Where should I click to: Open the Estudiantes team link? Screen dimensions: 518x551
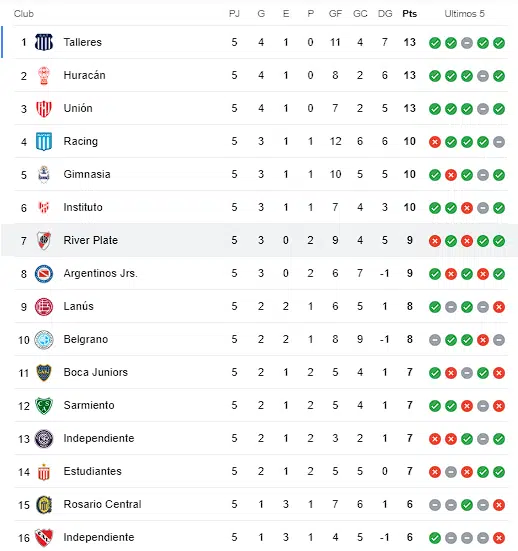click(92, 471)
